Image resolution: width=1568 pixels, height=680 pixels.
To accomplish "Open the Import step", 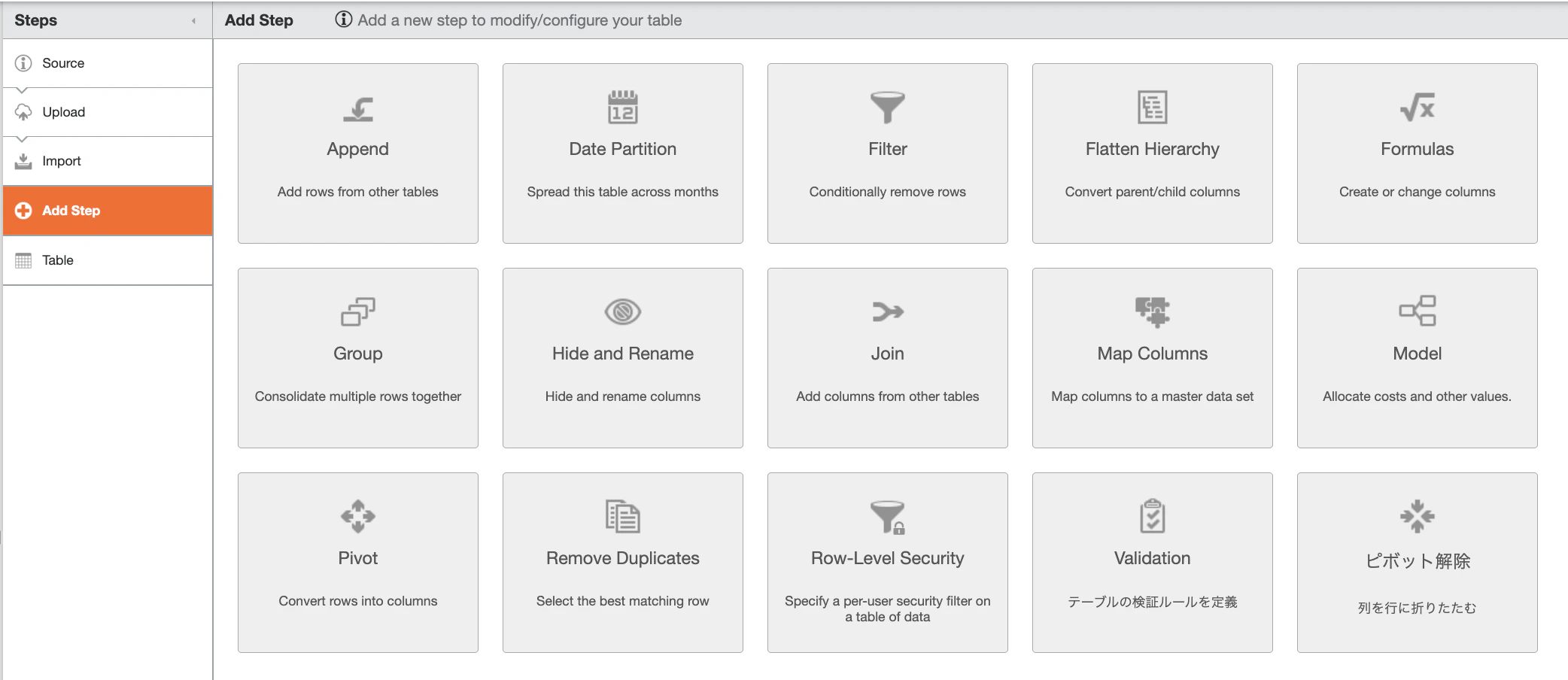I will tap(108, 161).
